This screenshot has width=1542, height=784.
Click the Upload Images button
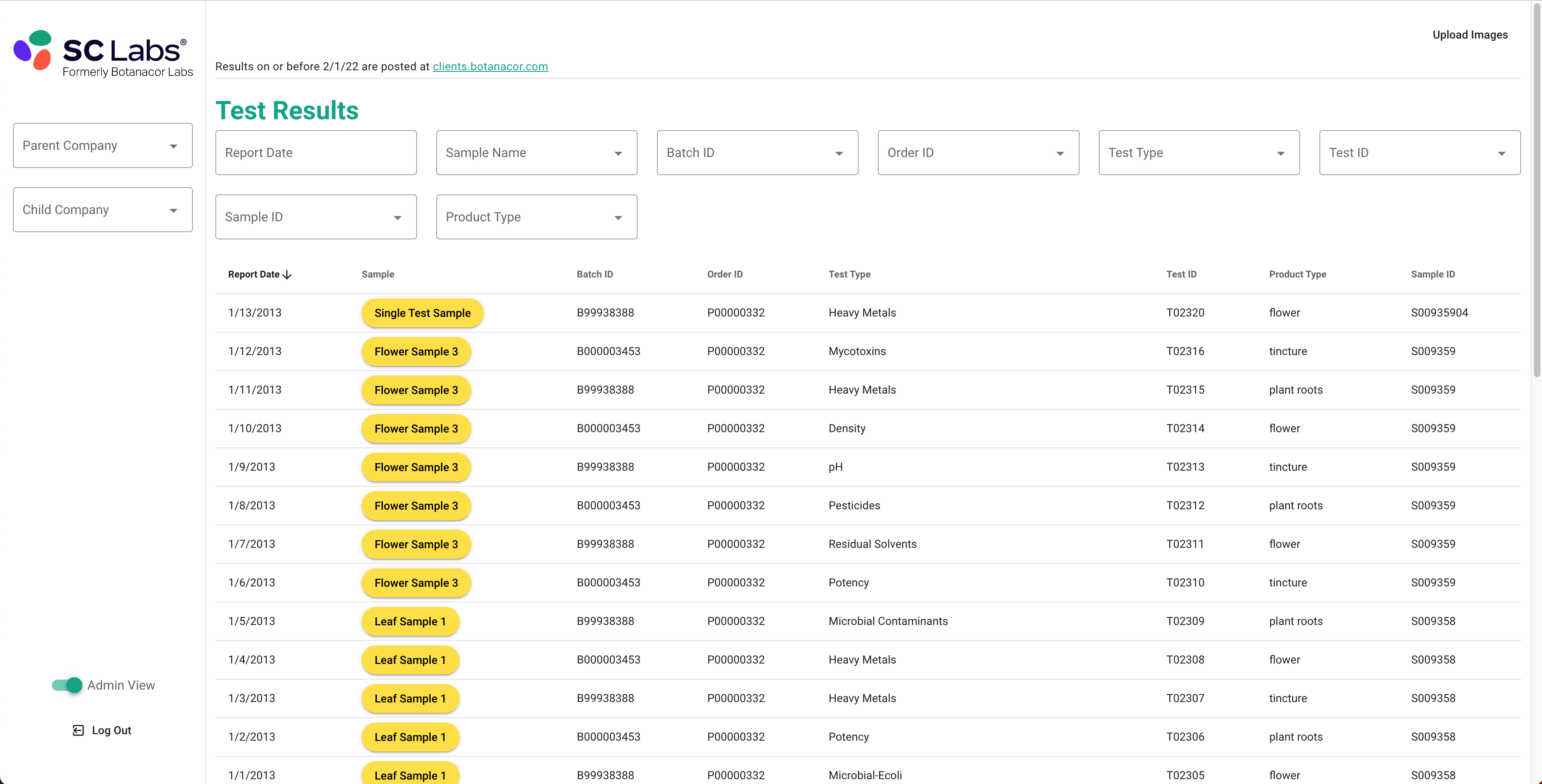1469,34
